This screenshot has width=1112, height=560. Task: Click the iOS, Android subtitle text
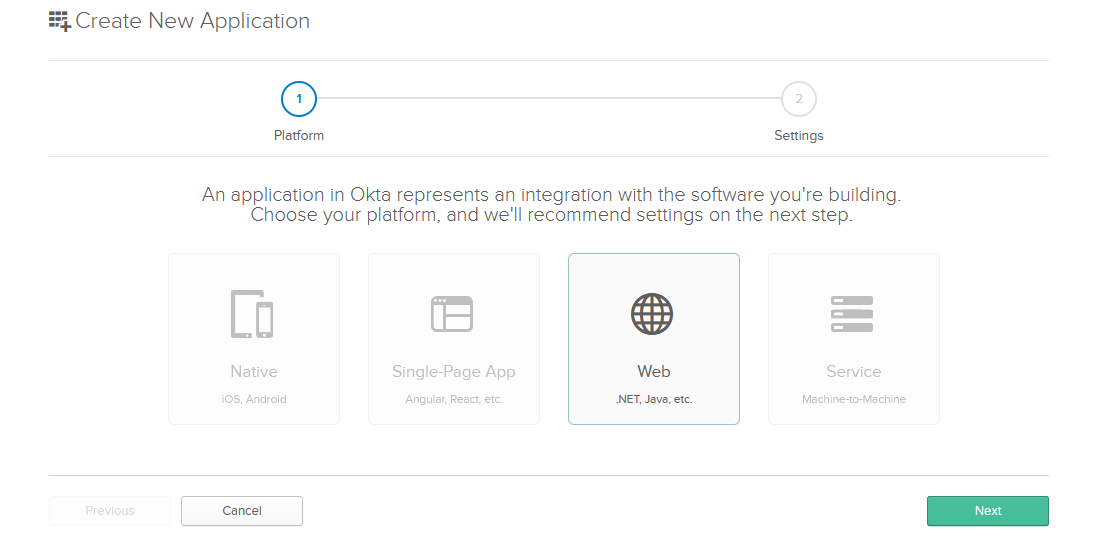[254, 399]
